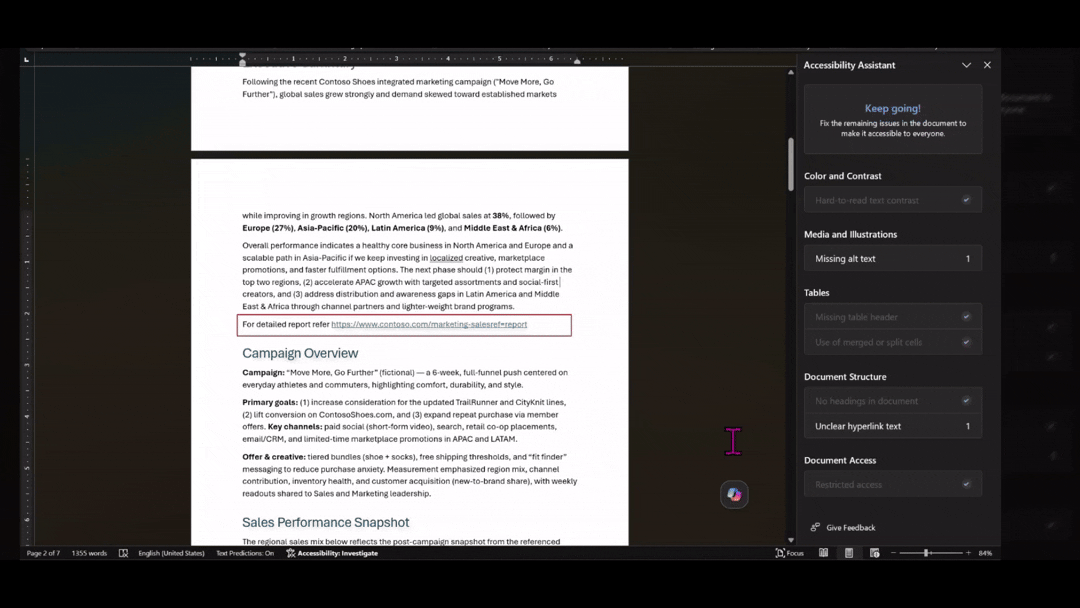Toggle Text Predictions: On status
The image size is (1080, 608).
245,553
